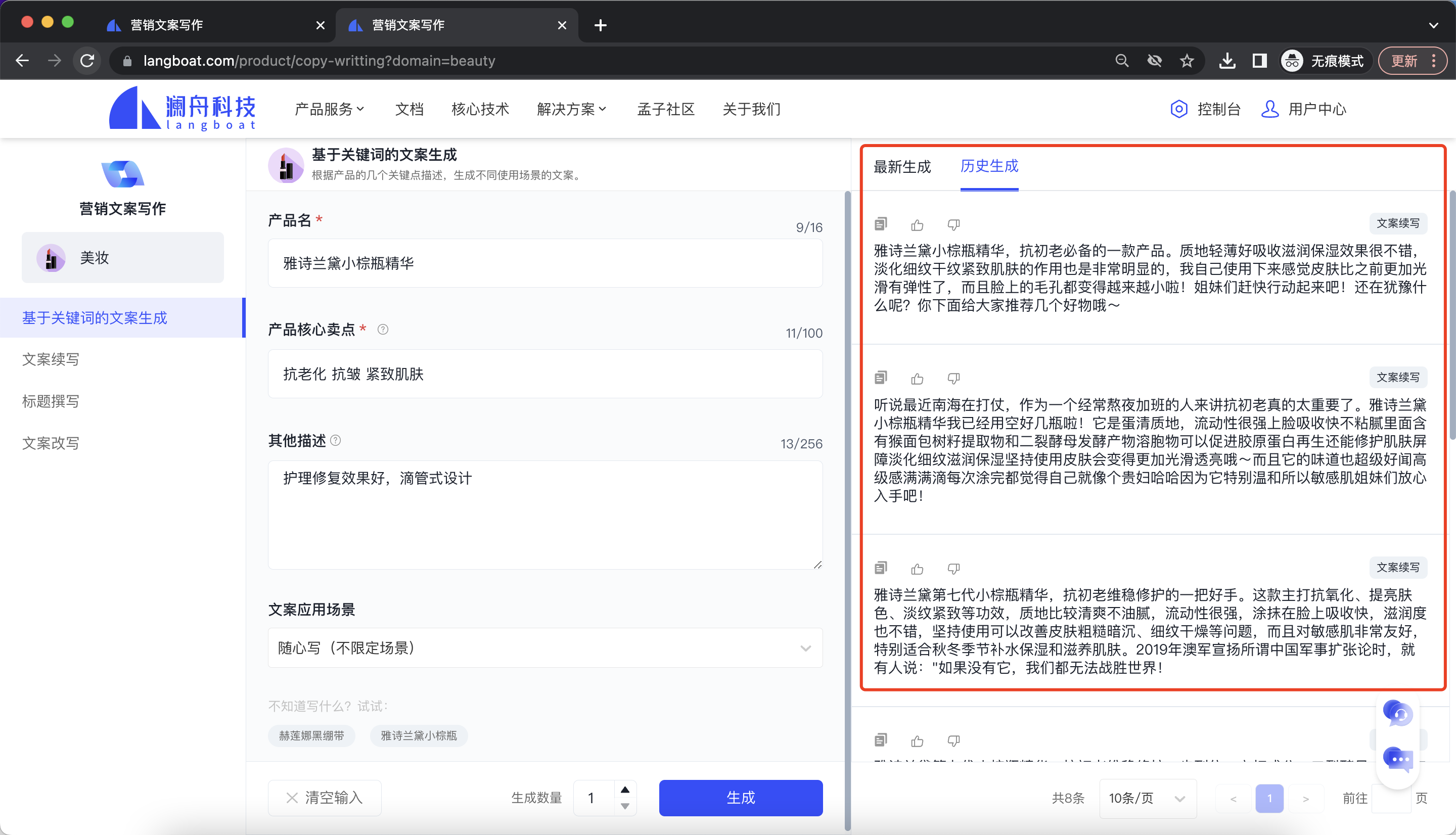Screen dimensions: 1456x835
Task: Reload the page in the browser
Action: pyautogui.click(x=87, y=60)
